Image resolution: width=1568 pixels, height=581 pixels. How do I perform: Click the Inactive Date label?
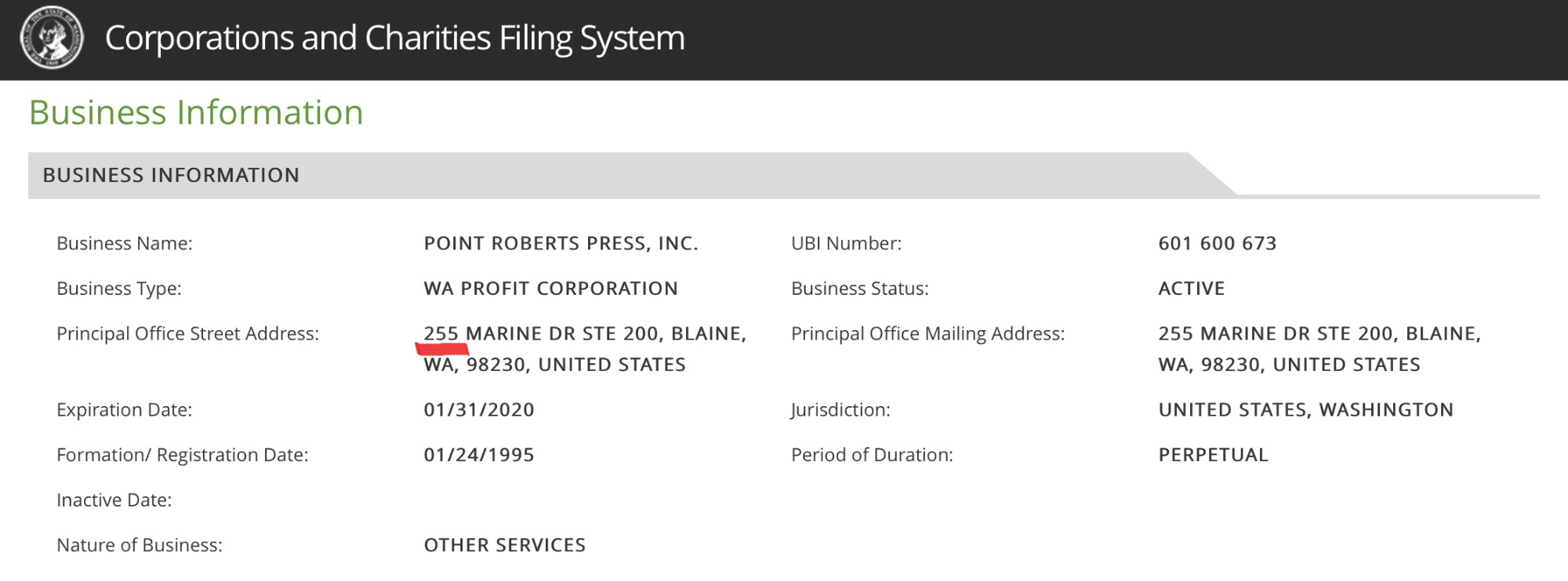point(114,500)
